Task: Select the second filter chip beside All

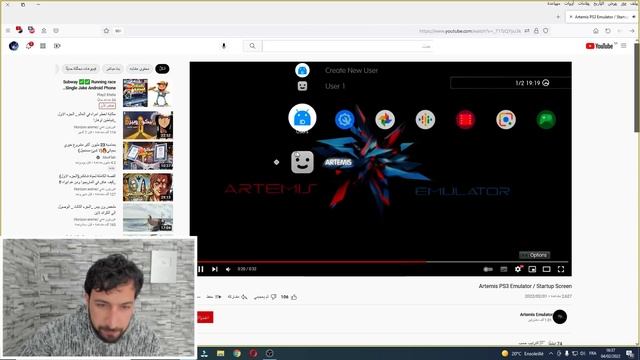Action: [x=140, y=69]
